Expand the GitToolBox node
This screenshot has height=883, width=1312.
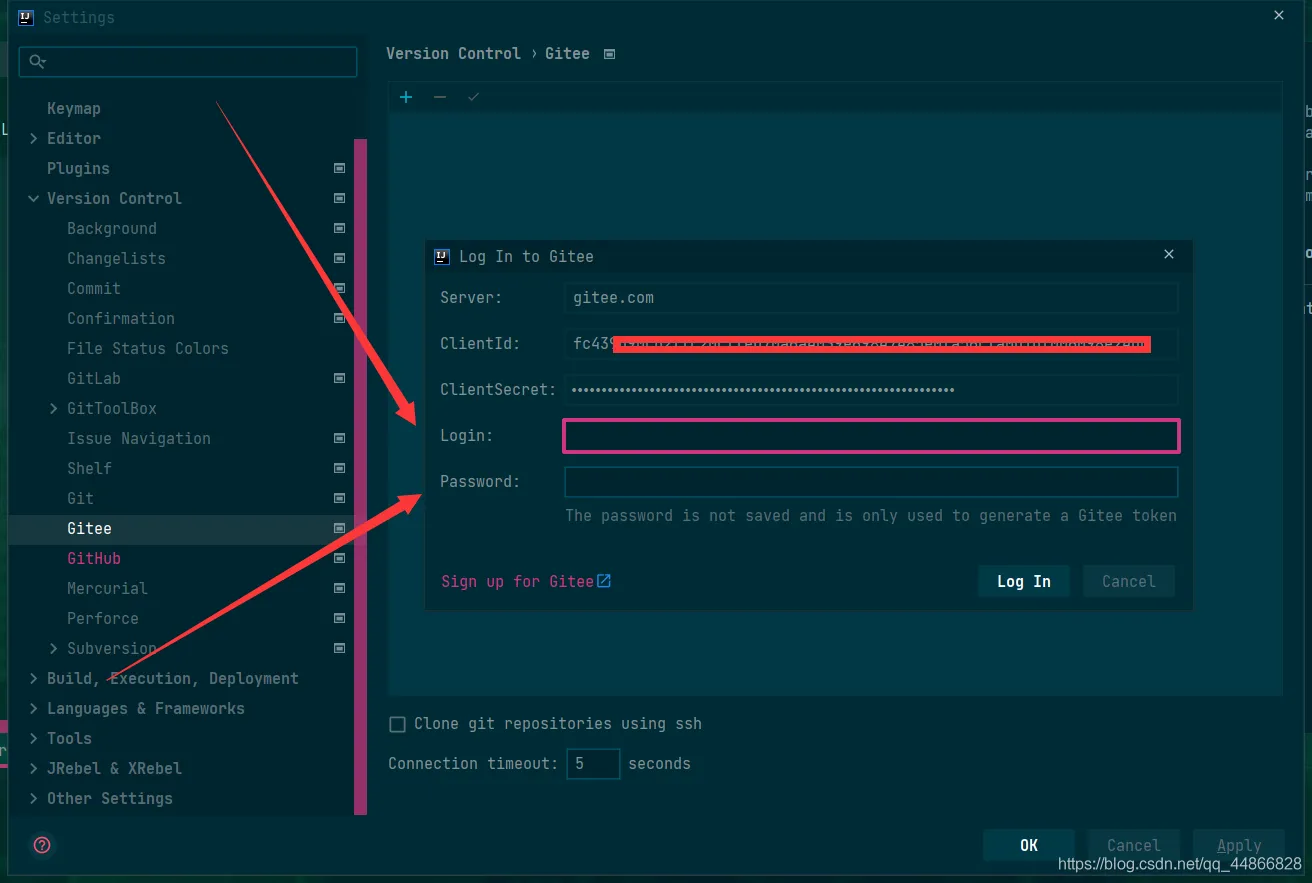pyautogui.click(x=54, y=408)
